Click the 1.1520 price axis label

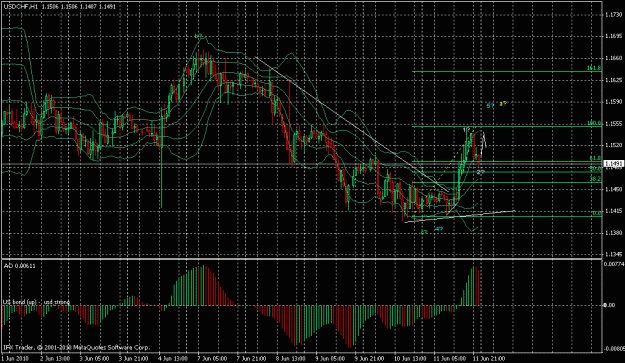(x=613, y=146)
